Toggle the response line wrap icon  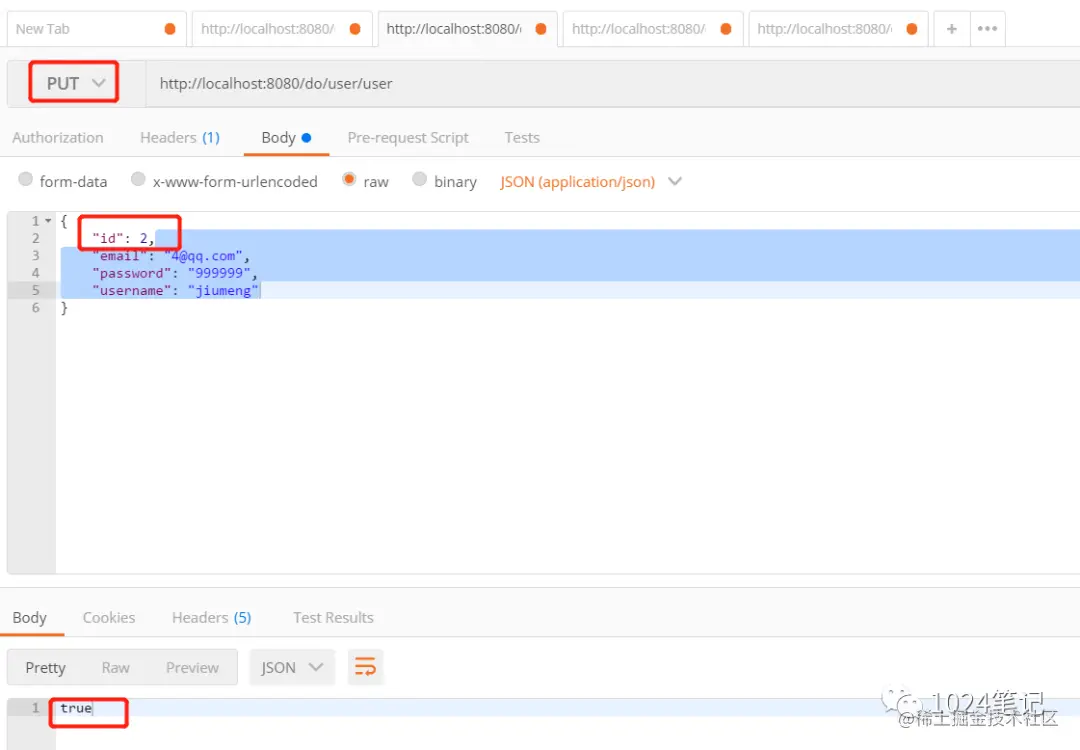coord(365,667)
